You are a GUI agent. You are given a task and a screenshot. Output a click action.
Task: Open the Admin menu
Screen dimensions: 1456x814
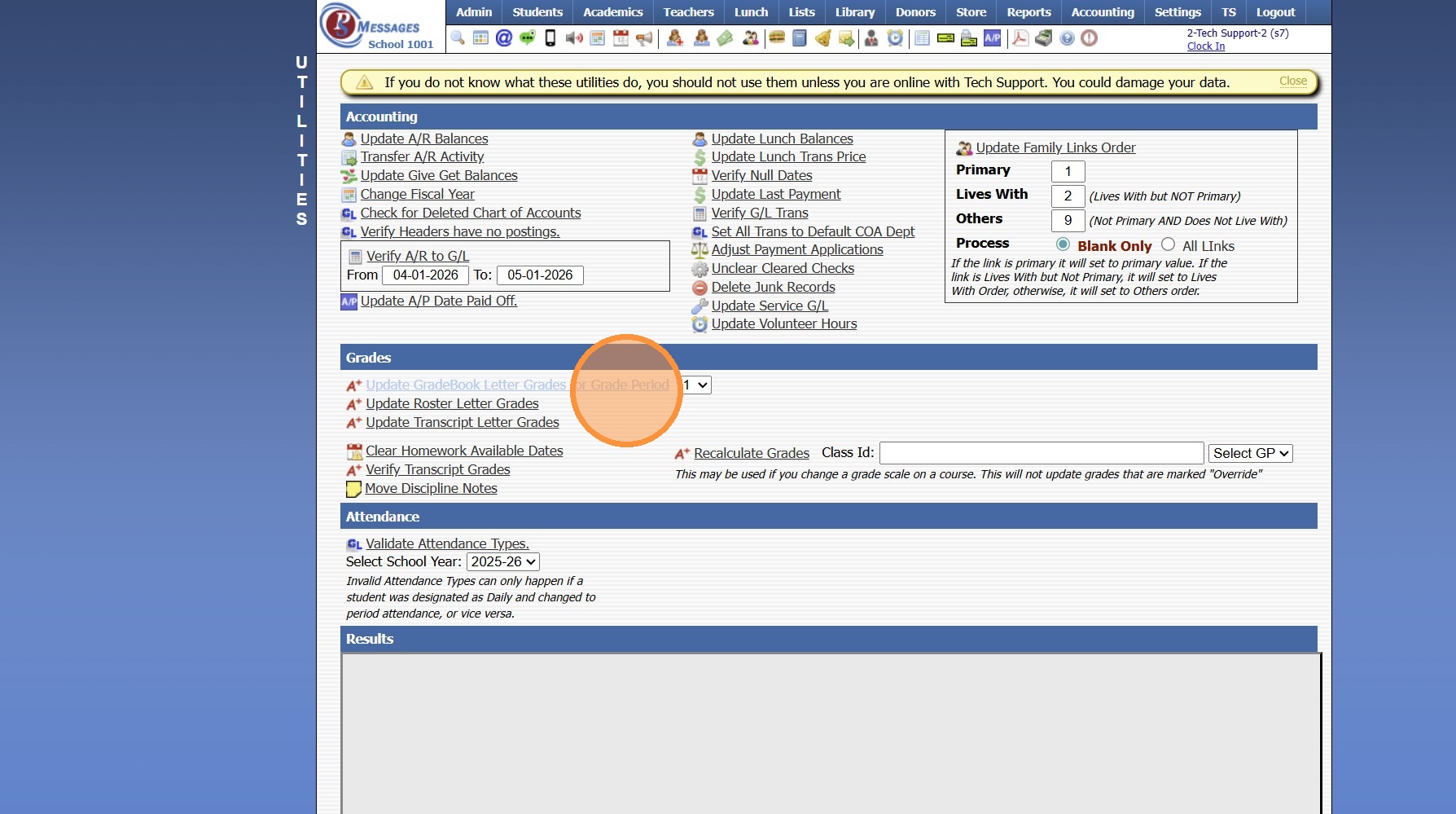[x=474, y=12]
